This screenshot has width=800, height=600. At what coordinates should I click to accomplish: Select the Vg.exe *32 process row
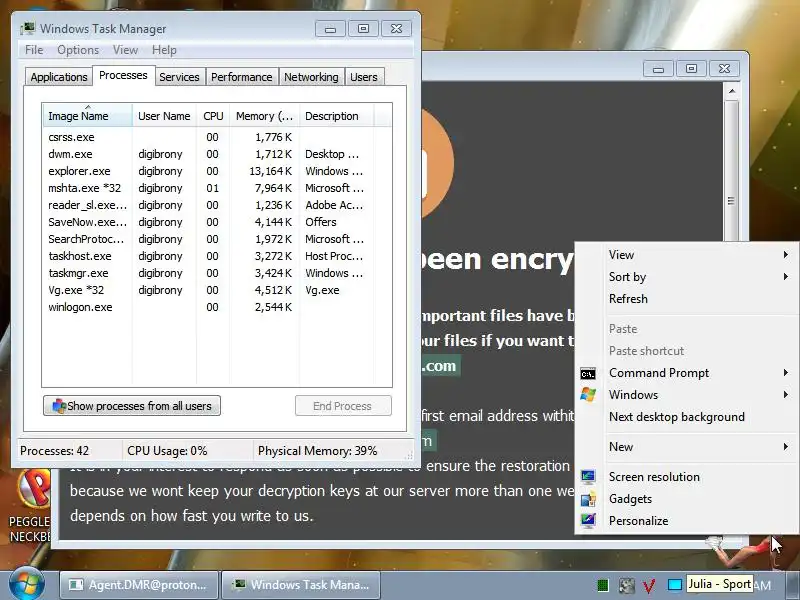pyautogui.click(x=209, y=290)
